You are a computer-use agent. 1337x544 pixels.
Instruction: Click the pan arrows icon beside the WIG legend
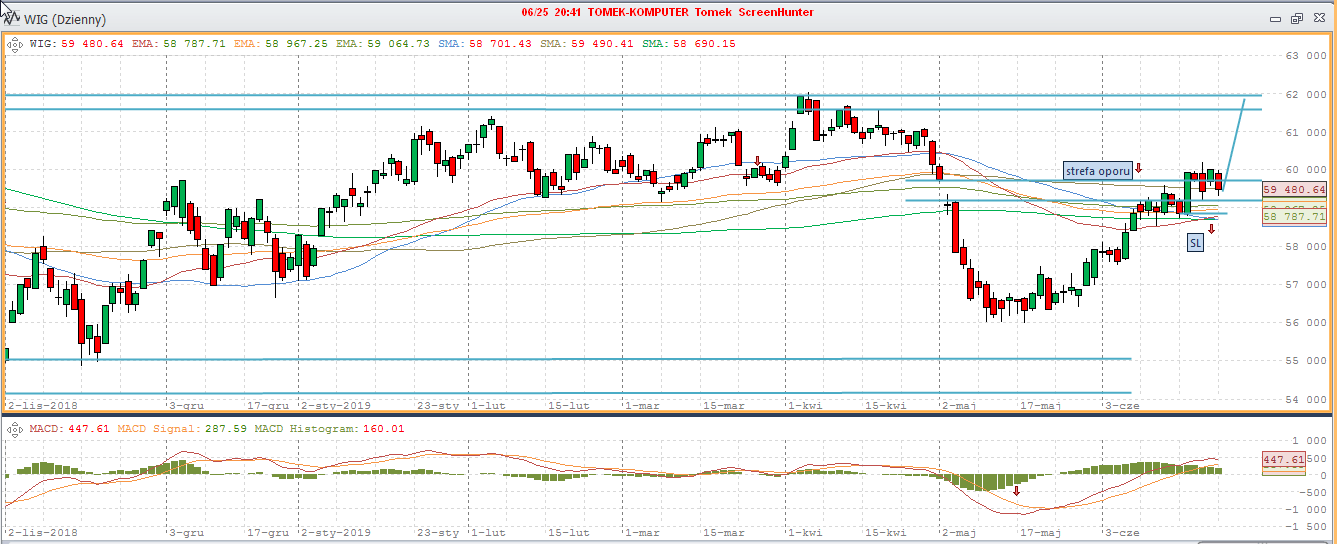pos(15,44)
